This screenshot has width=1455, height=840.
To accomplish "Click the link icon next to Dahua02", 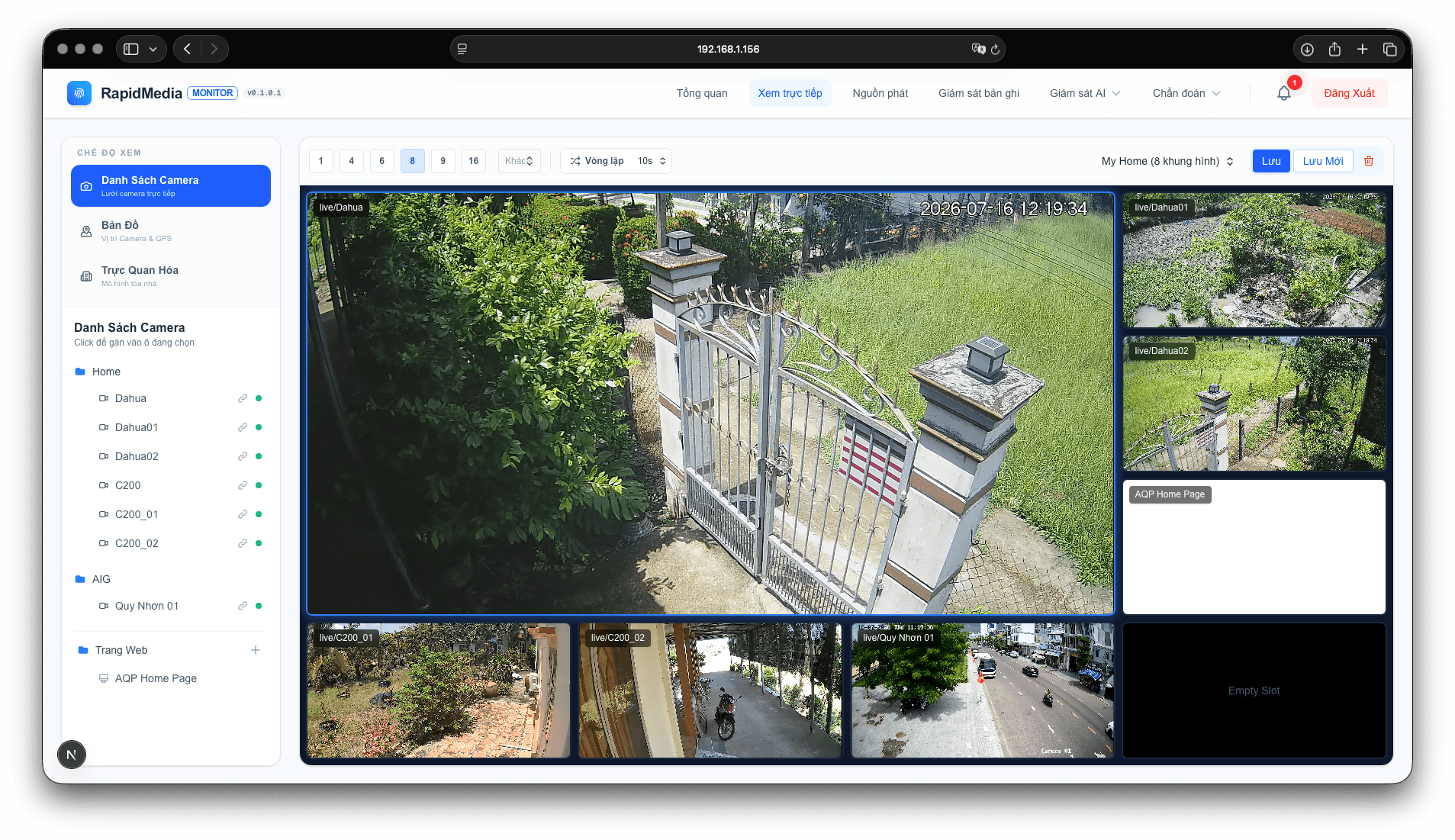I will 243,456.
